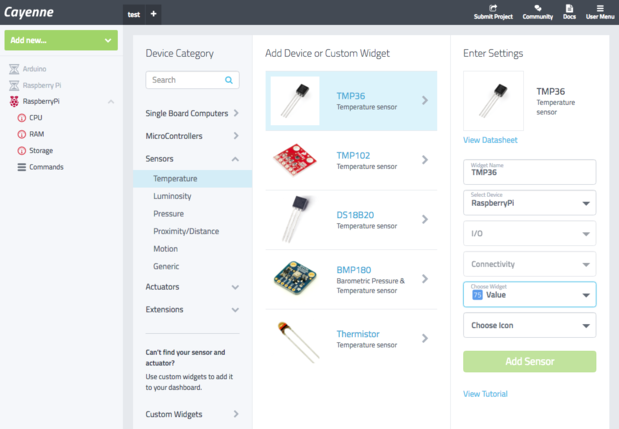This screenshot has height=429, width=619.
Task: Select the Luminosity subcategory
Action: [172, 196]
